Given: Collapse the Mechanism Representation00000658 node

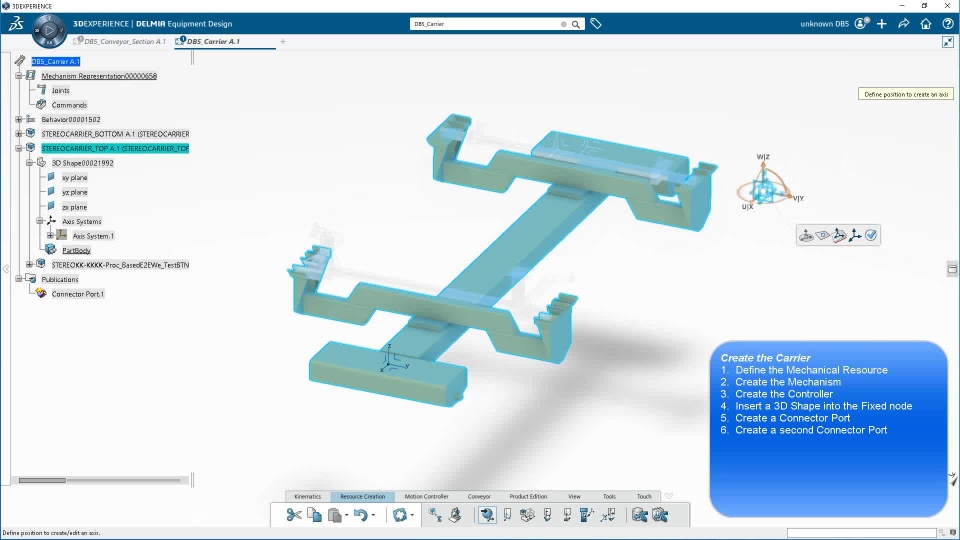Looking at the screenshot, I should tap(19, 76).
